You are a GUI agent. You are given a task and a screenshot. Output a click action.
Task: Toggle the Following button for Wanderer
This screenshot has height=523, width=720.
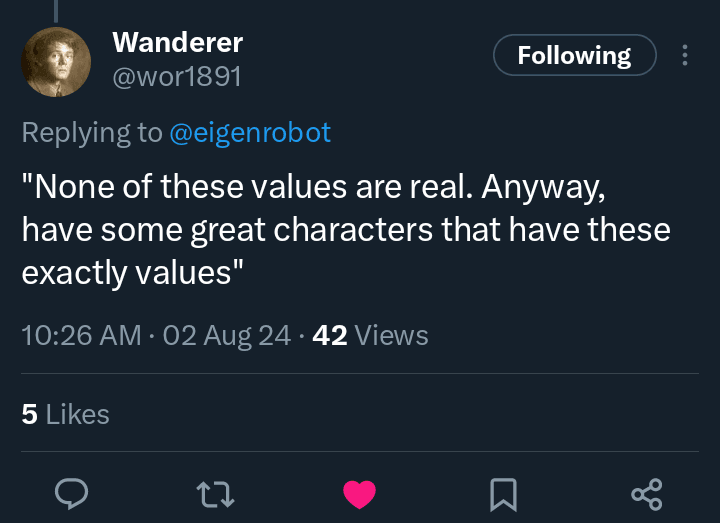574,56
